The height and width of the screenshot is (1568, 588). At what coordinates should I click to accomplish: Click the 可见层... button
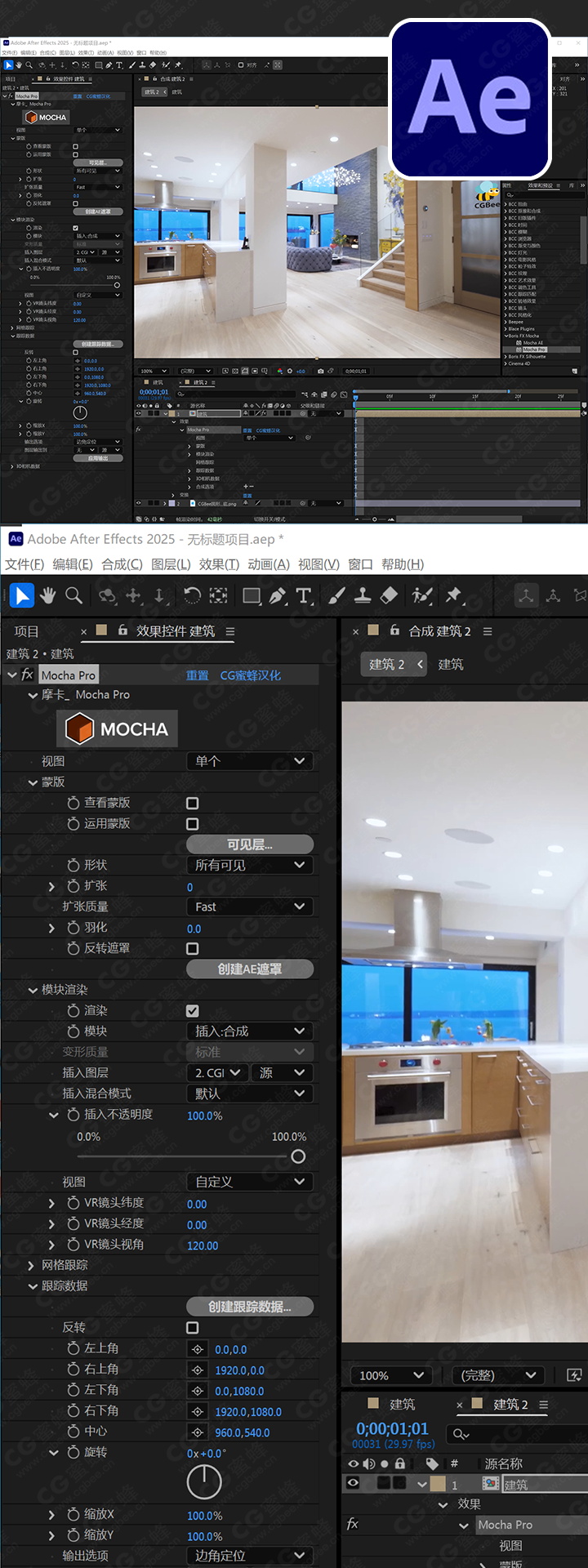[x=250, y=844]
